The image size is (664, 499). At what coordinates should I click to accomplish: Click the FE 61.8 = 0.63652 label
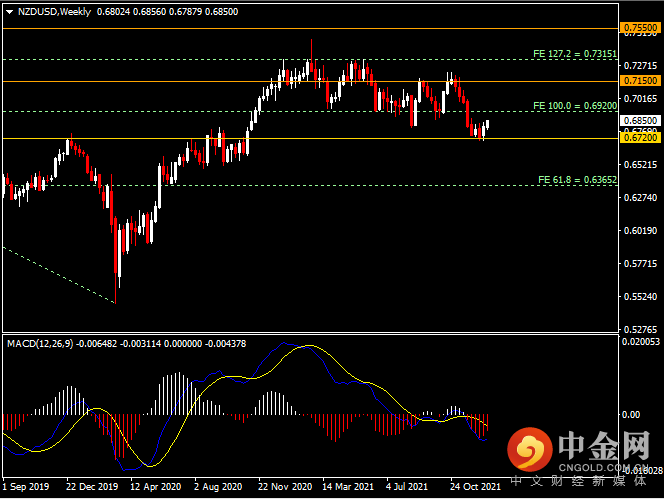(x=577, y=180)
